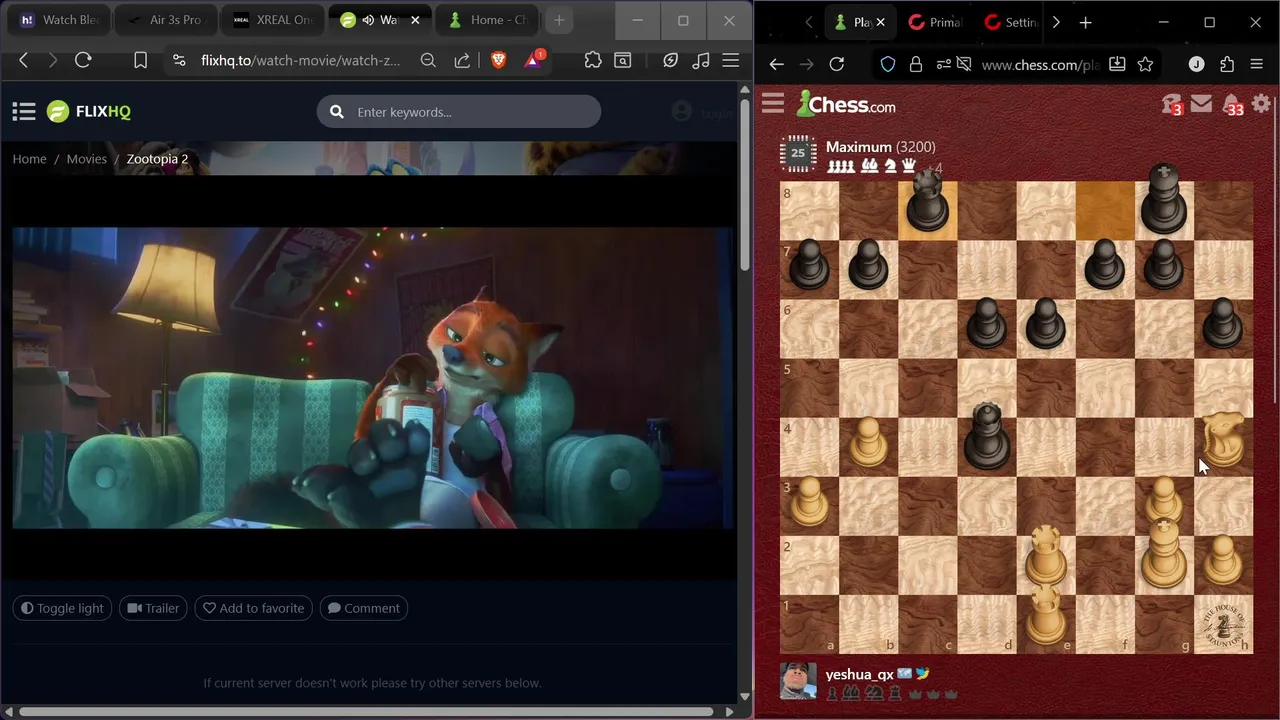
Task: Click the Chess.com logo
Action: (846, 104)
